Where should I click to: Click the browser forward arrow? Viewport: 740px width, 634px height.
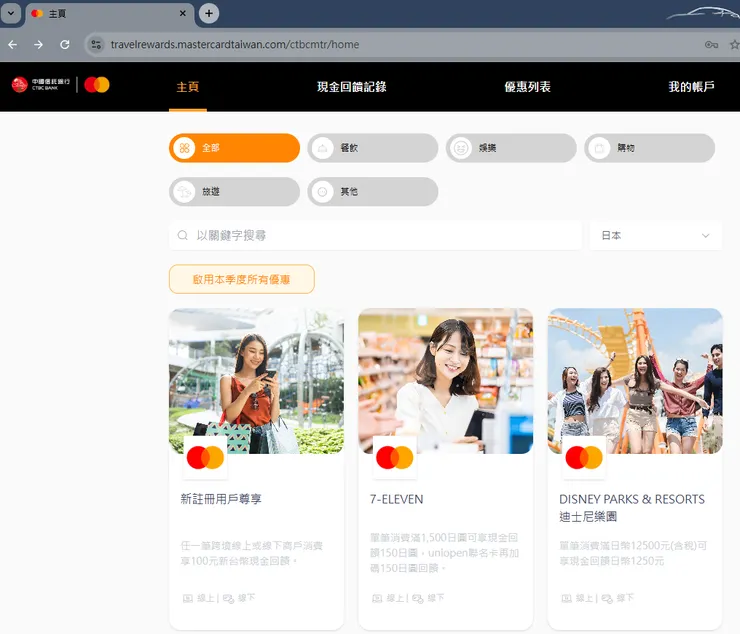(38, 44)
